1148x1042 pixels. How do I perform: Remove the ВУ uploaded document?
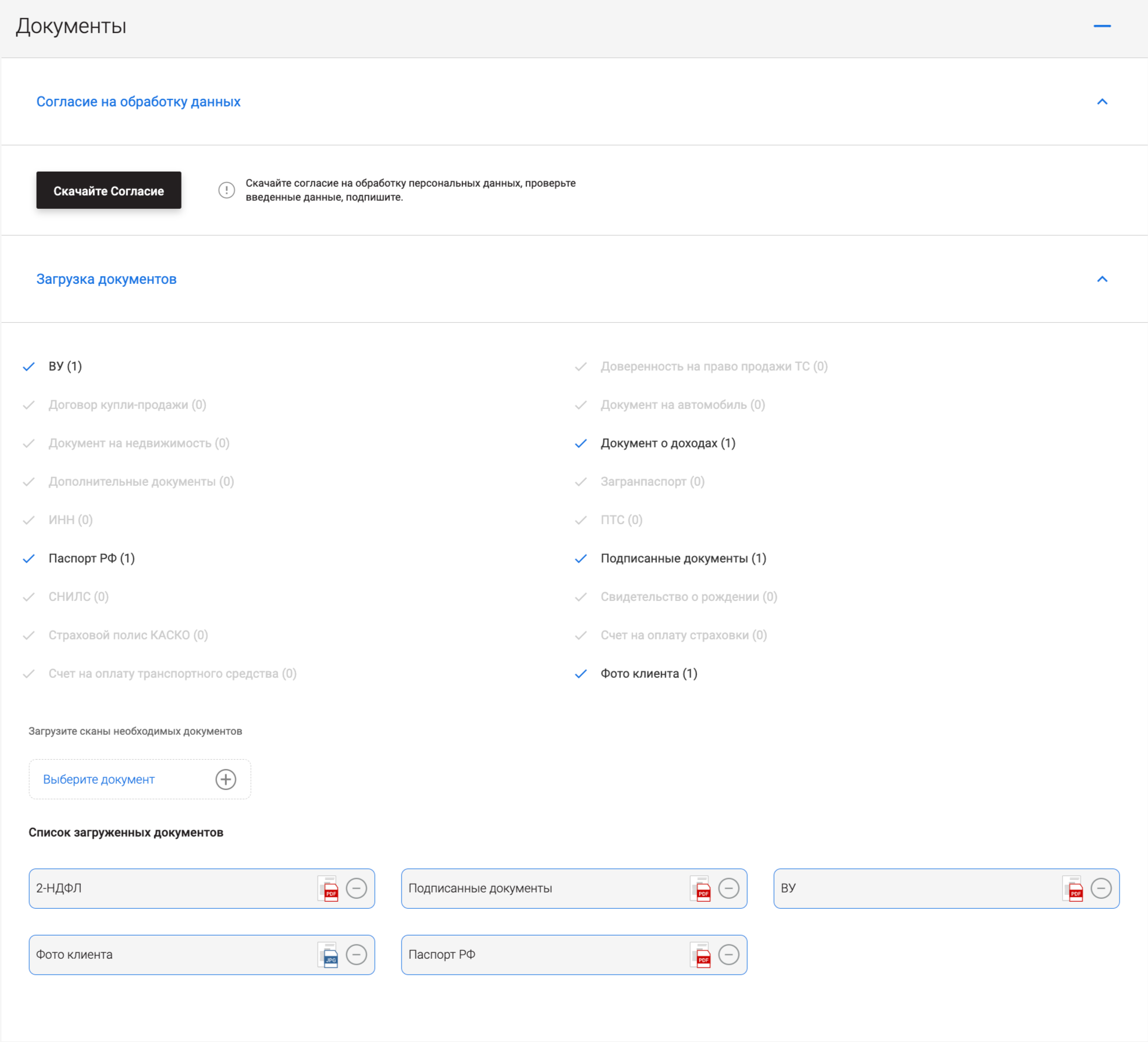1101,888
